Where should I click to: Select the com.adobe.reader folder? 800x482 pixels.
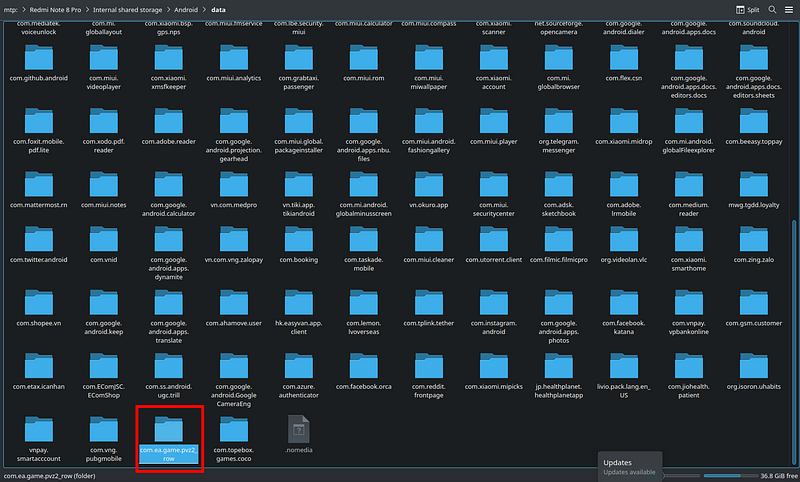click(169, 127)
